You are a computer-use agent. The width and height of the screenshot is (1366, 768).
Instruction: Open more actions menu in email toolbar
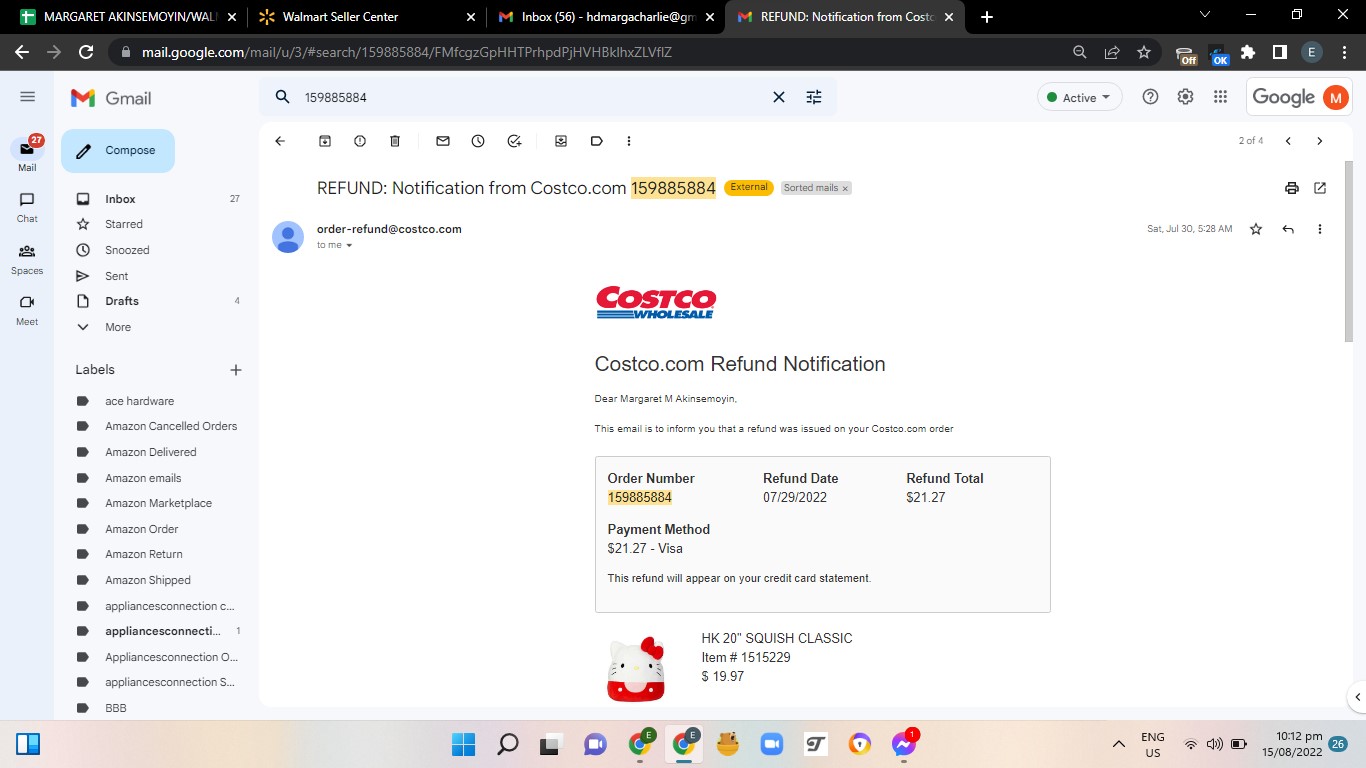tap(629, 141)
